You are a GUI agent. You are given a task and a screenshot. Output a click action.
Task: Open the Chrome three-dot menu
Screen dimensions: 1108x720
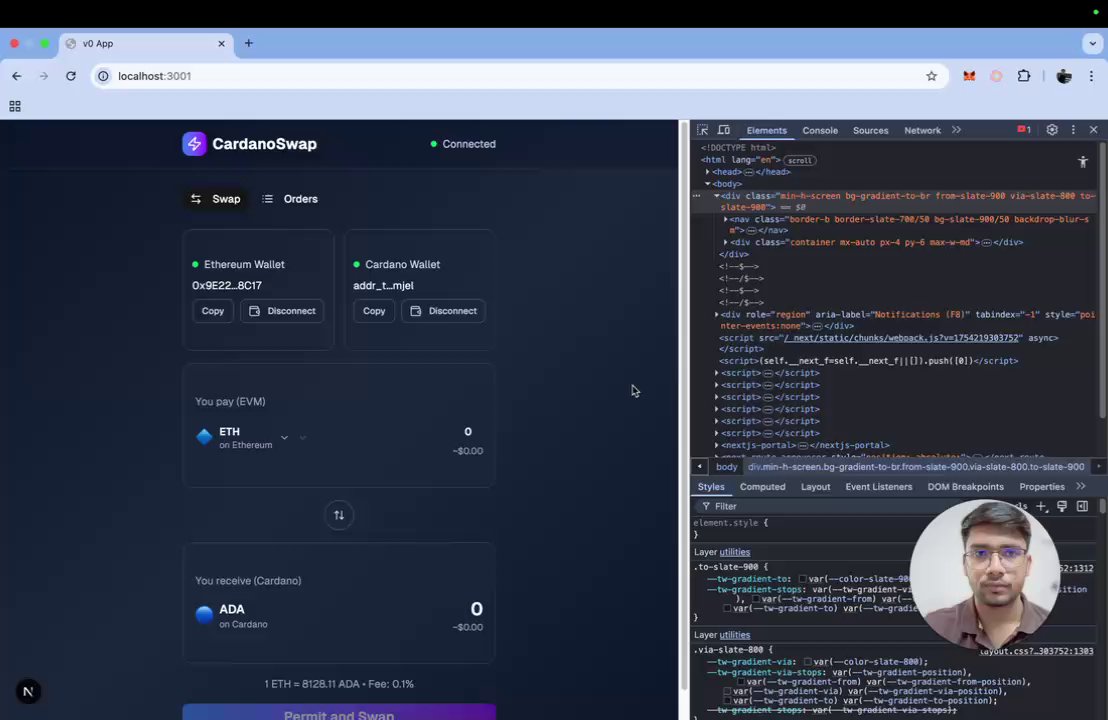point(1091,76)
